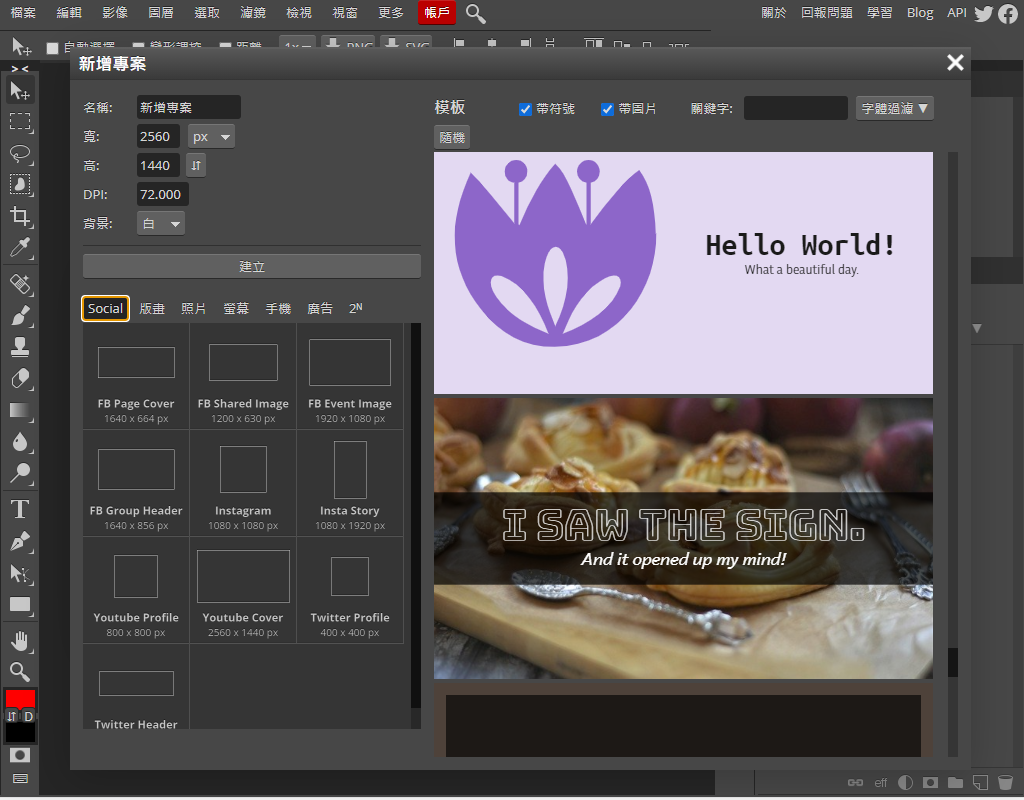This screenshot has height=800, width=1024.
Task: Toggle the auto-select checkbox in options bar
Action: 53,48
